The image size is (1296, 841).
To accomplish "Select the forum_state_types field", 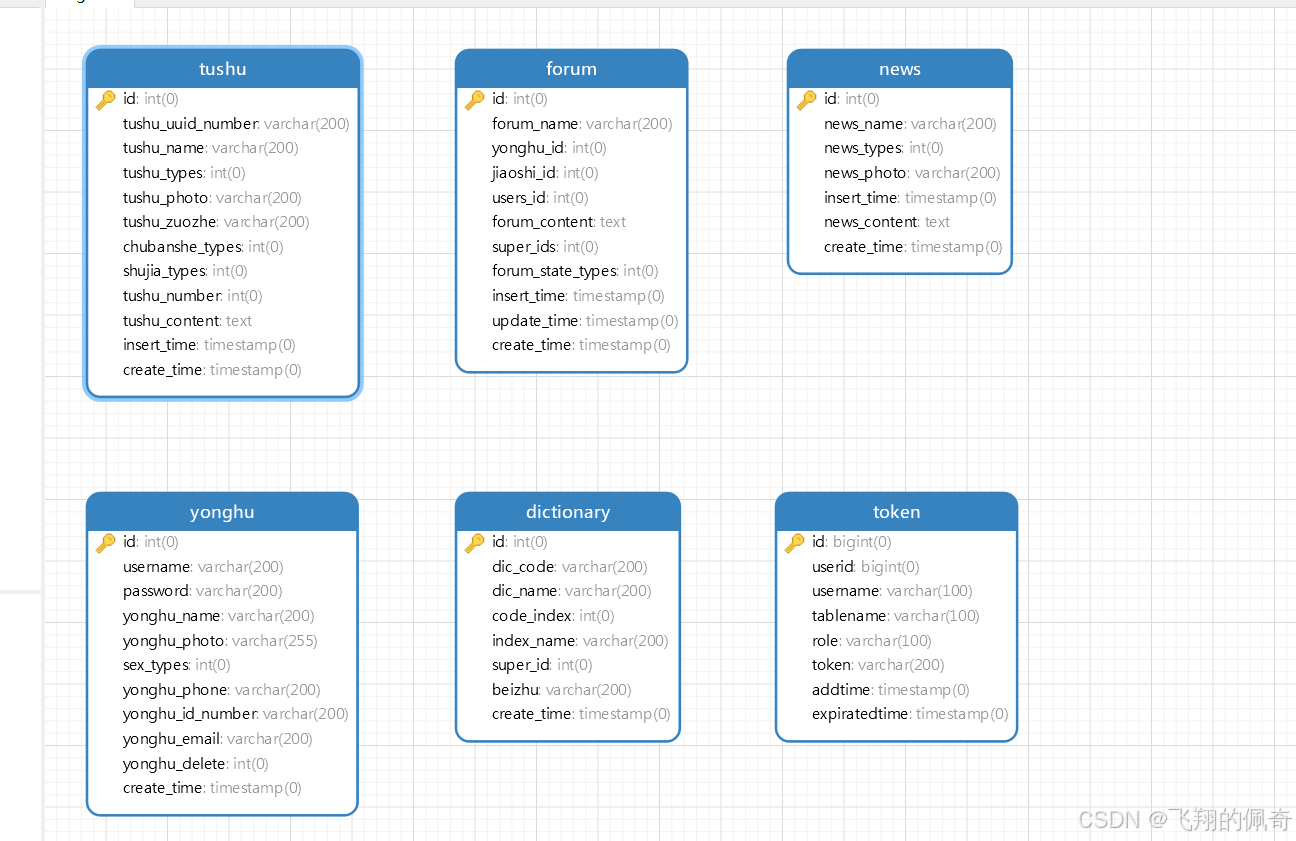I will 575,271.
